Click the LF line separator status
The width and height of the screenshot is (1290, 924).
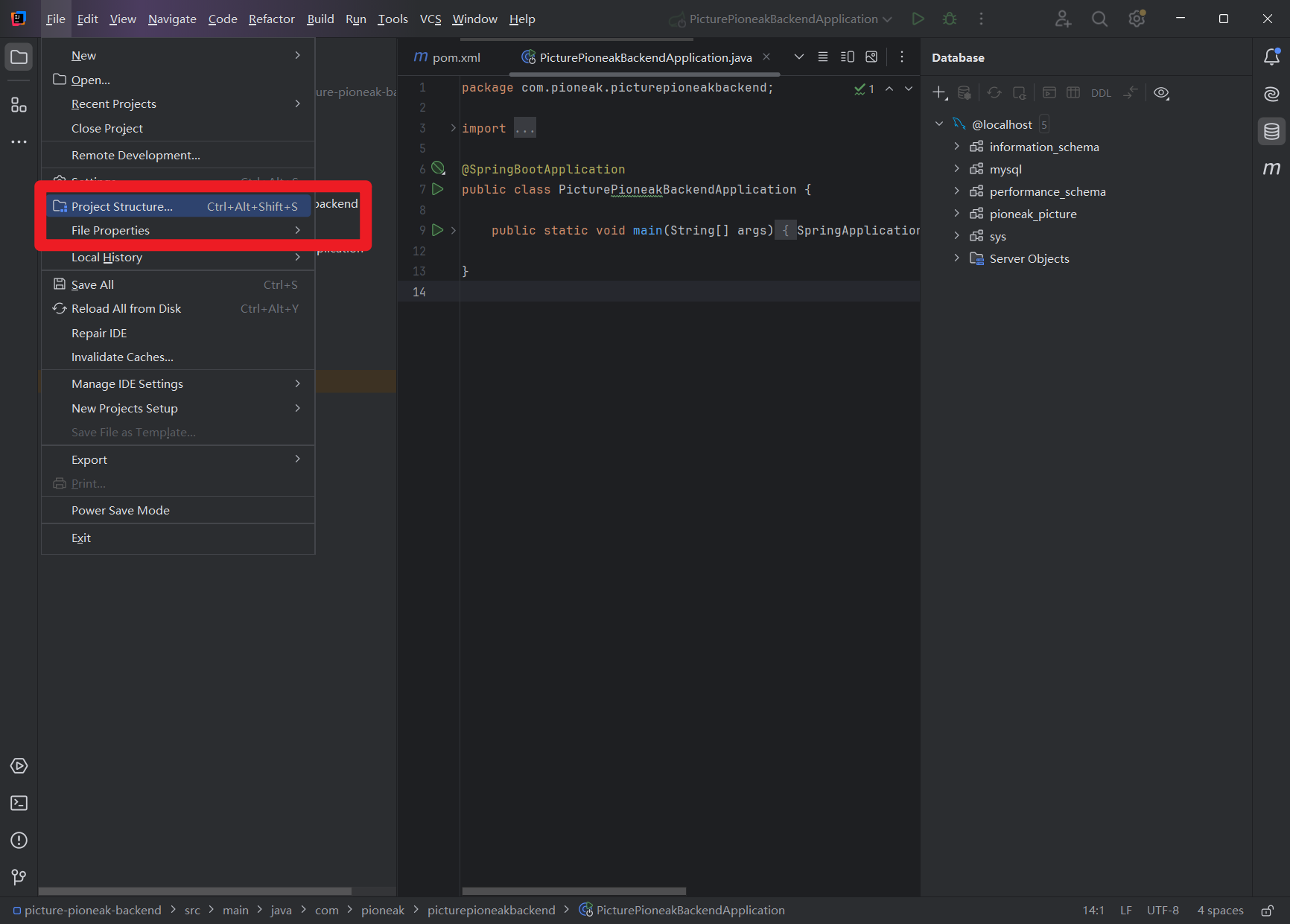click(x=1125, y=910)
